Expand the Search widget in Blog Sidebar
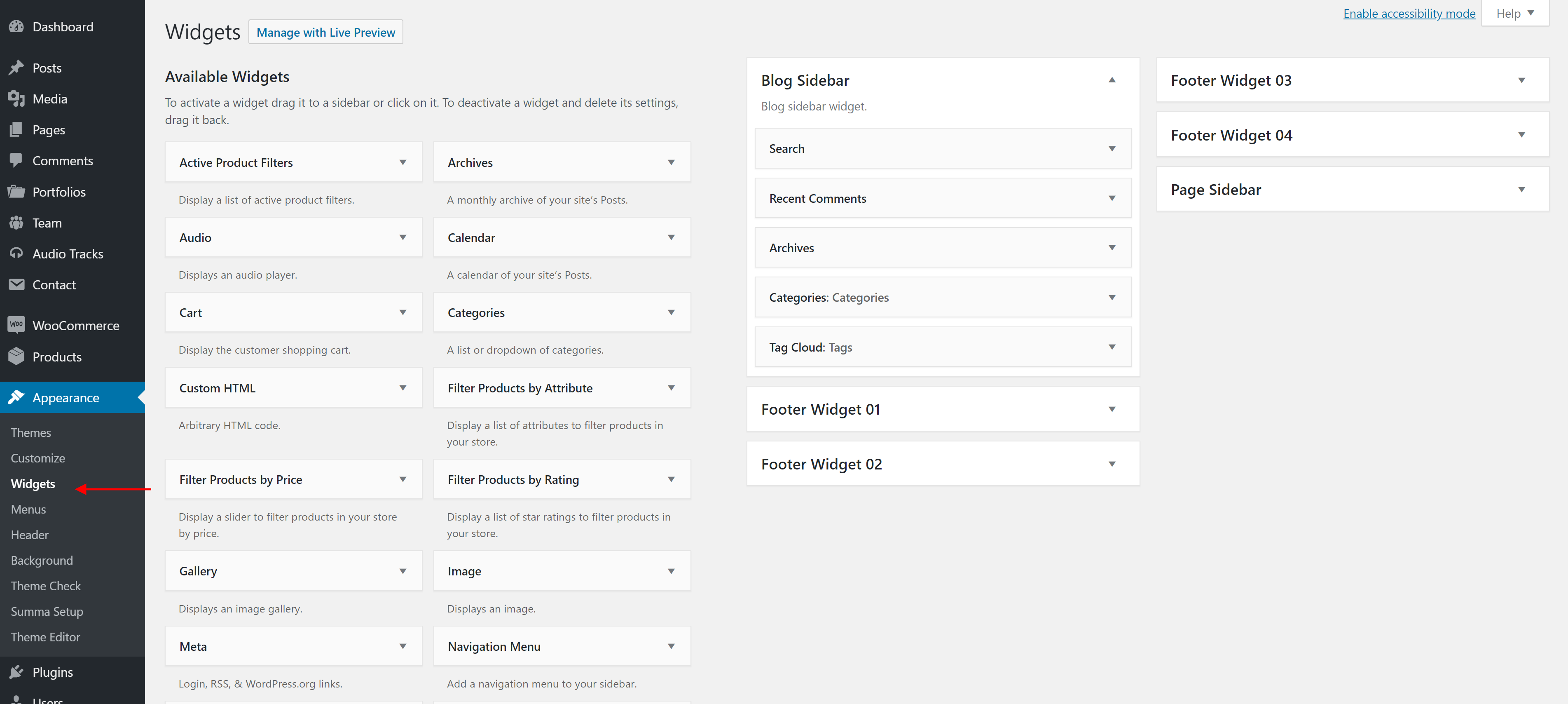The image size is (1568, 704). tap(1112, 149)
